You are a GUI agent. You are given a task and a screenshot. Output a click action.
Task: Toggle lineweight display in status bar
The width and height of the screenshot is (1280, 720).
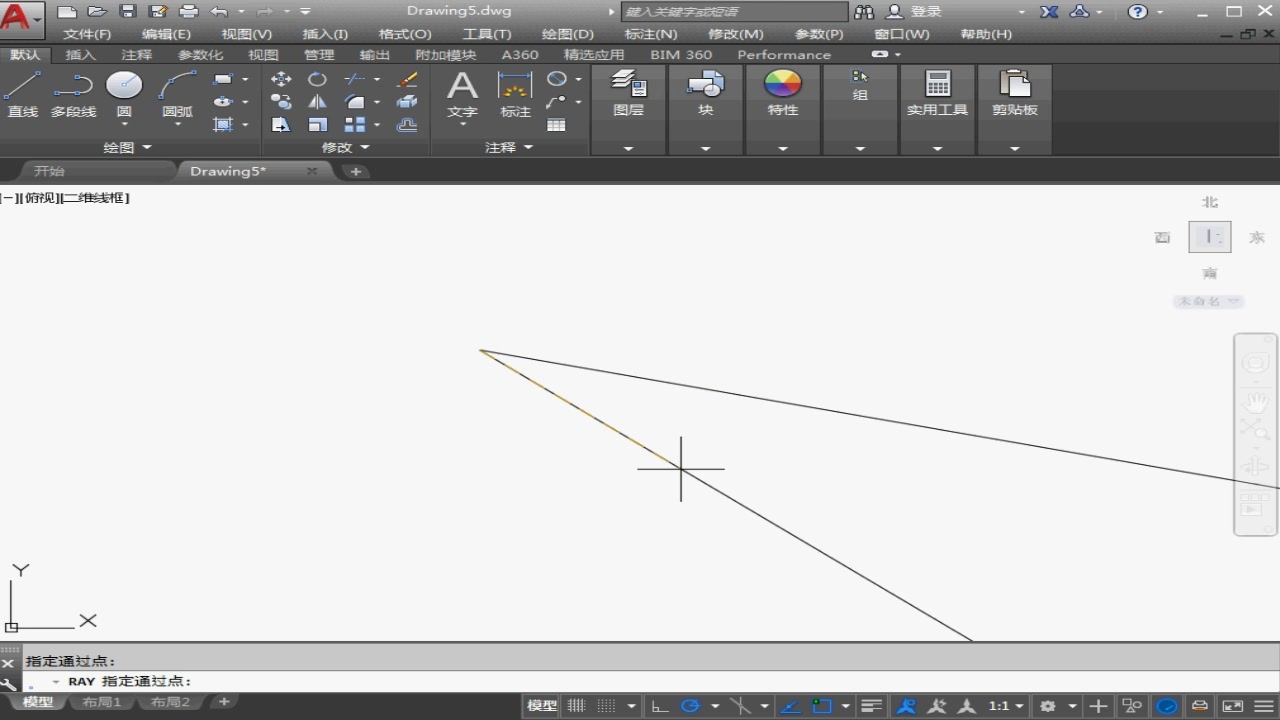pos(871,706)
